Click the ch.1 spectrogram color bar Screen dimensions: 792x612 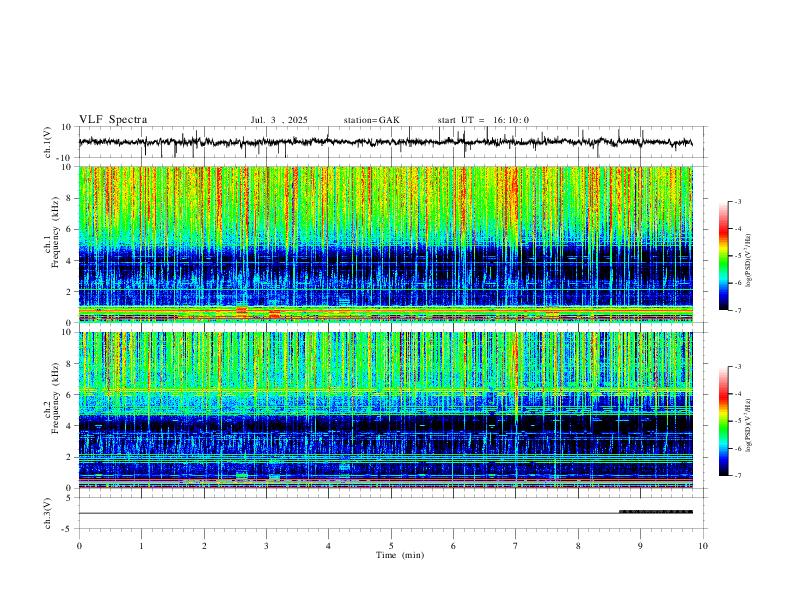pyautogui.click(x=723, y=256)
